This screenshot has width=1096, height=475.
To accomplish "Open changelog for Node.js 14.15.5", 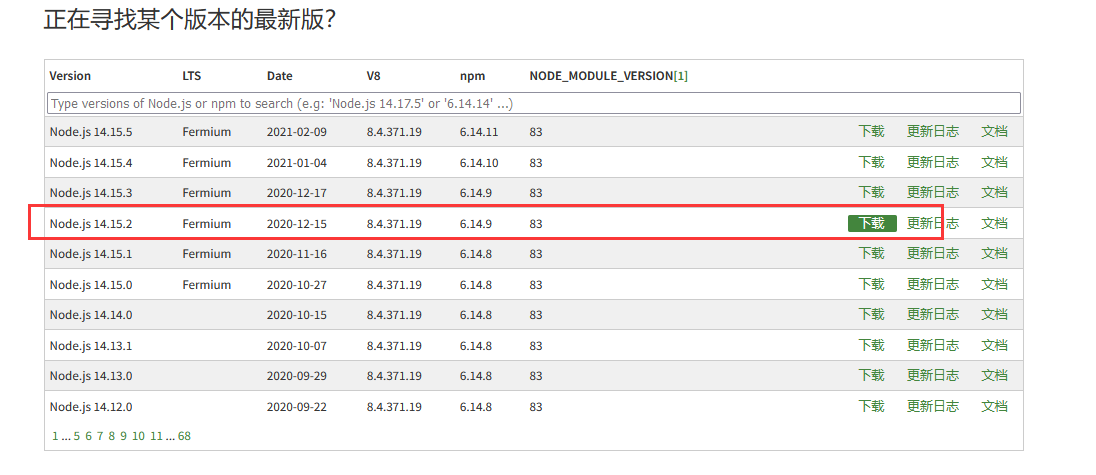I will [933, 131].
